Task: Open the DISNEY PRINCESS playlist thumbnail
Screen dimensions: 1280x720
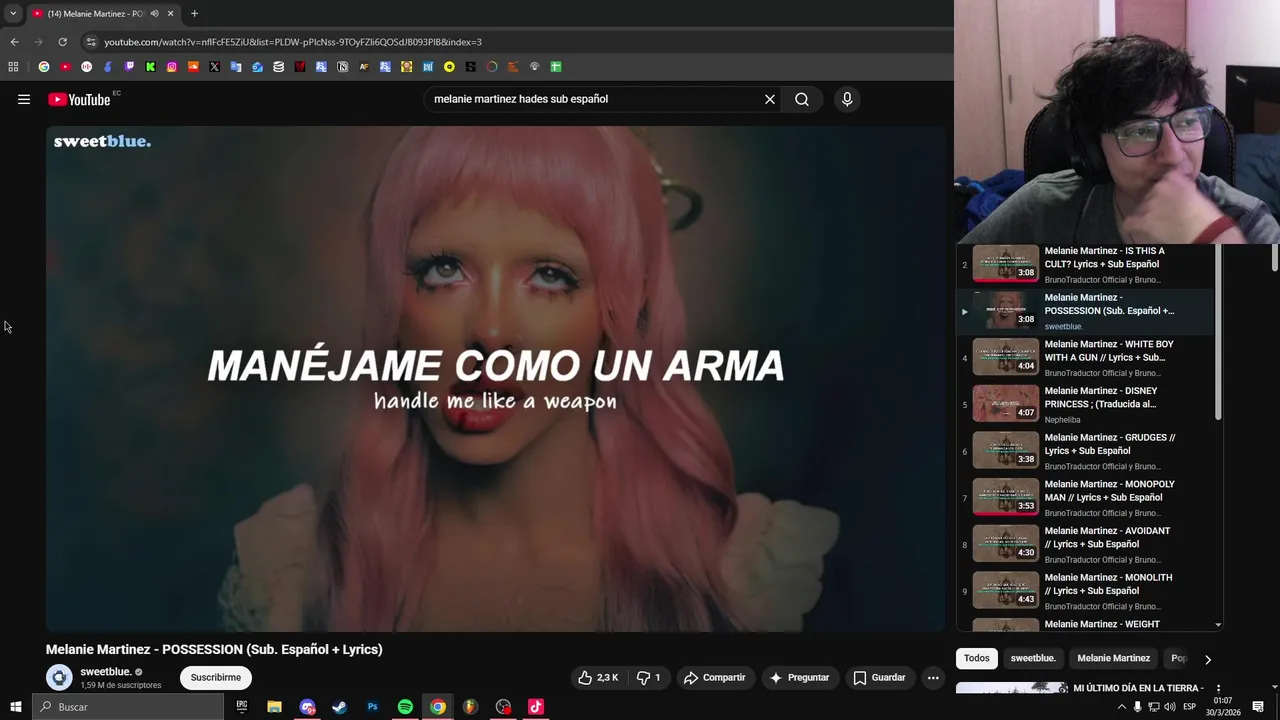Action: 1006,404
